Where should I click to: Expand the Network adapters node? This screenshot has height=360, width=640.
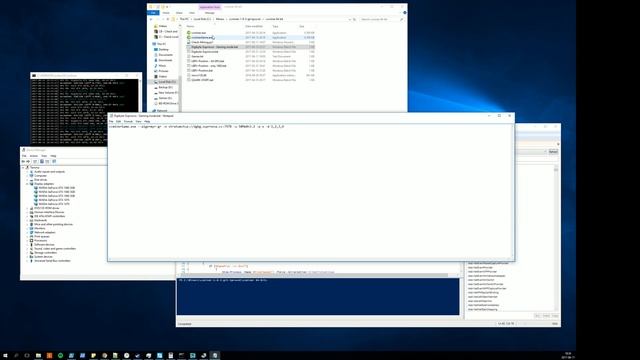[x=27, y=232]
